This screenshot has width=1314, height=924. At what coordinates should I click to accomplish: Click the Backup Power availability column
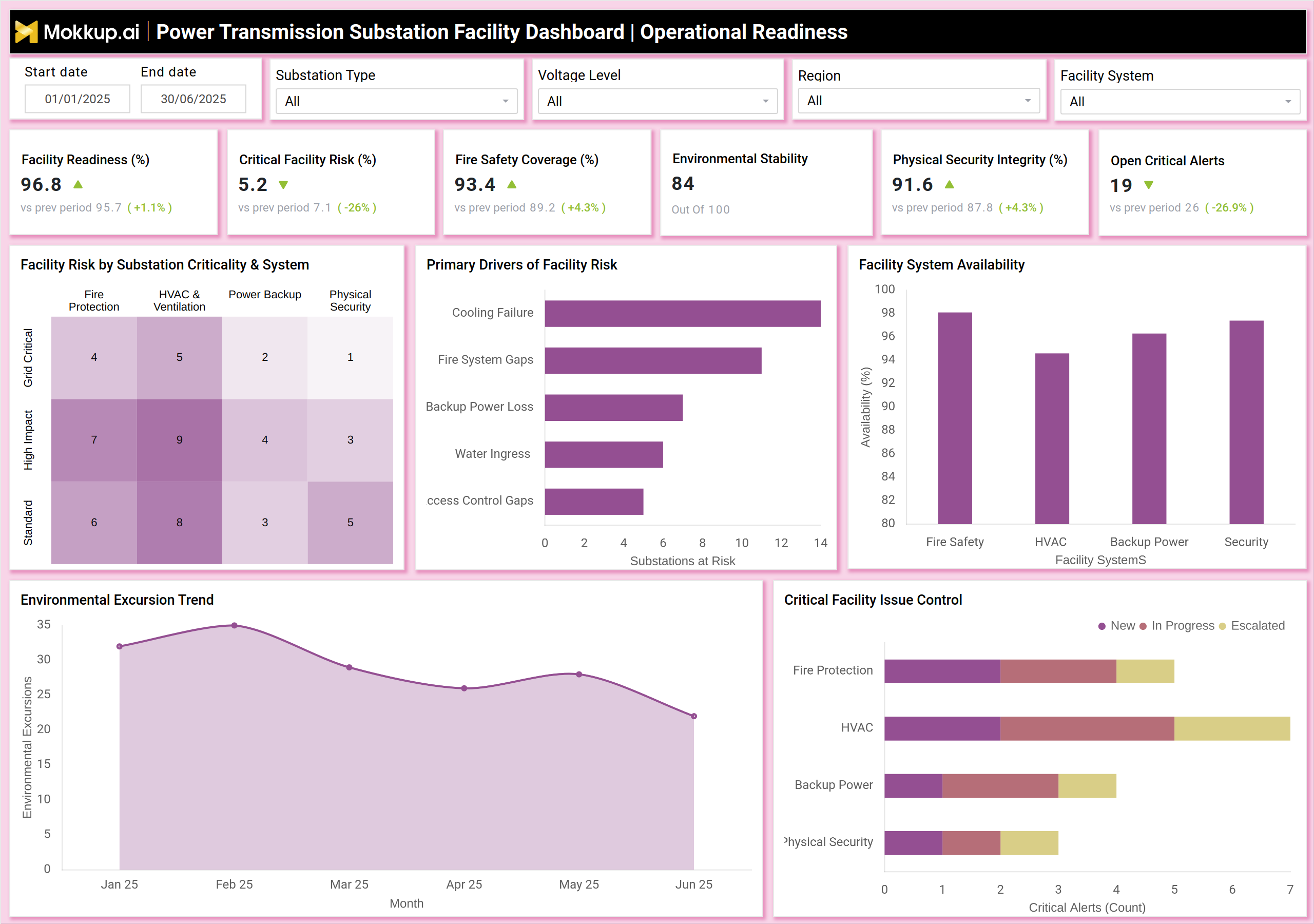coord(1149,429)
